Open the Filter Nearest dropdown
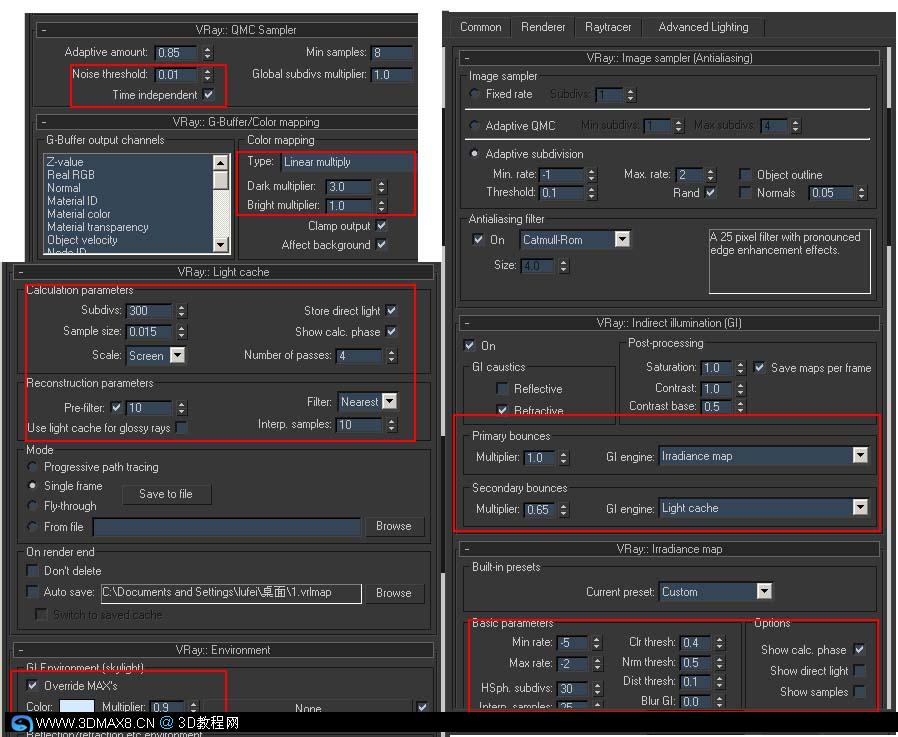 (389, 401)
